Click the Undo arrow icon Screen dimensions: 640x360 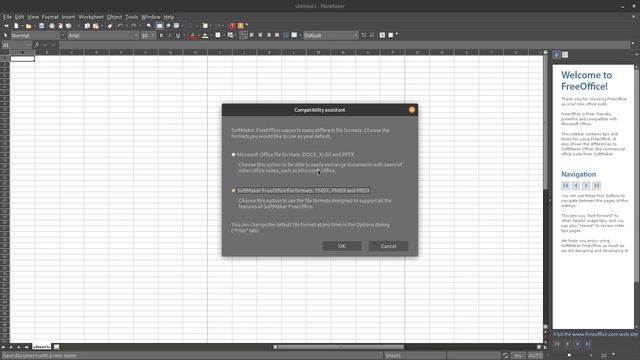[x=120, y=26]
